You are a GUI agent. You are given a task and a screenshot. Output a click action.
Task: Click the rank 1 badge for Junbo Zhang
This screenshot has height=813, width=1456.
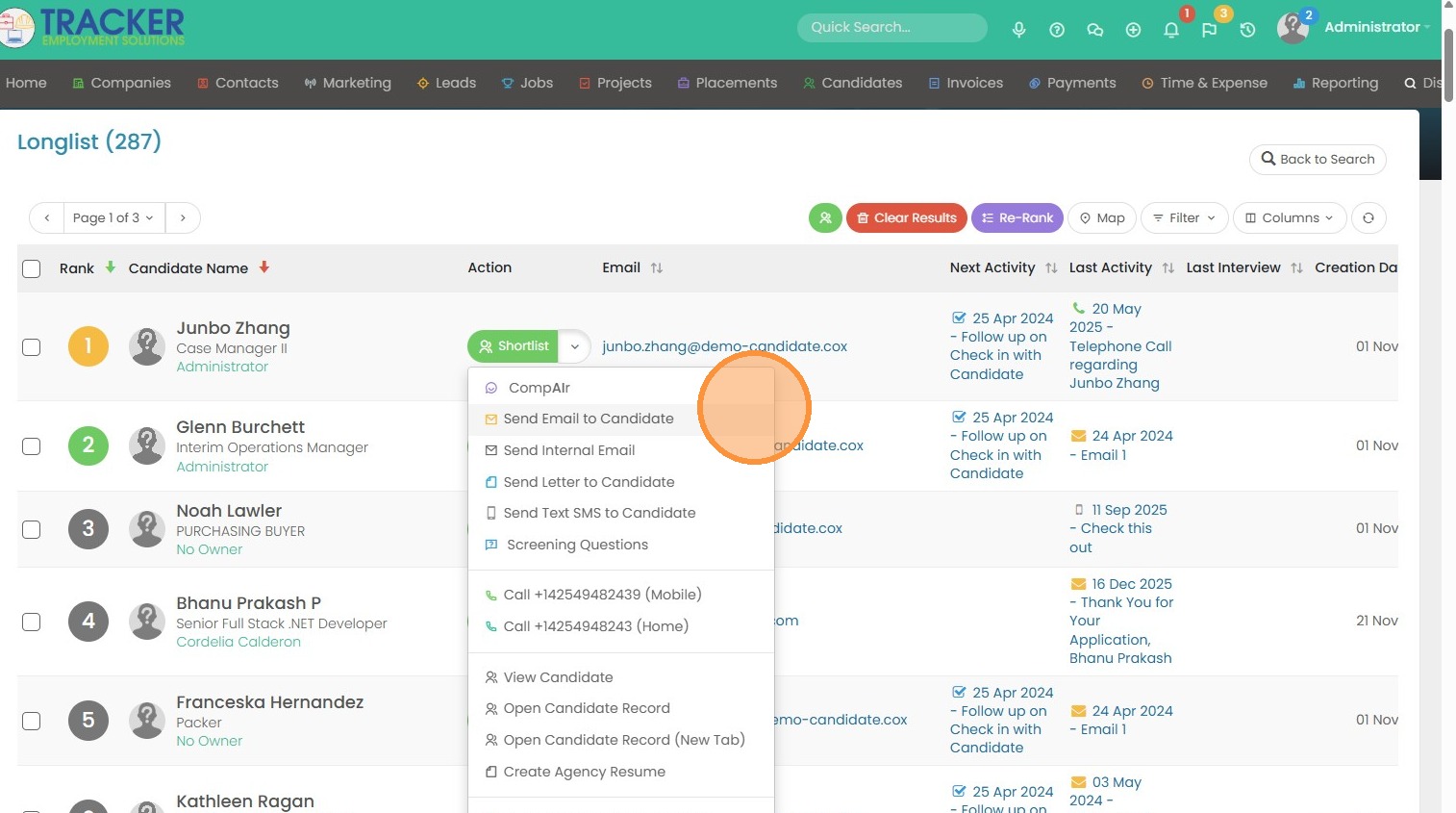click(88, 346)
